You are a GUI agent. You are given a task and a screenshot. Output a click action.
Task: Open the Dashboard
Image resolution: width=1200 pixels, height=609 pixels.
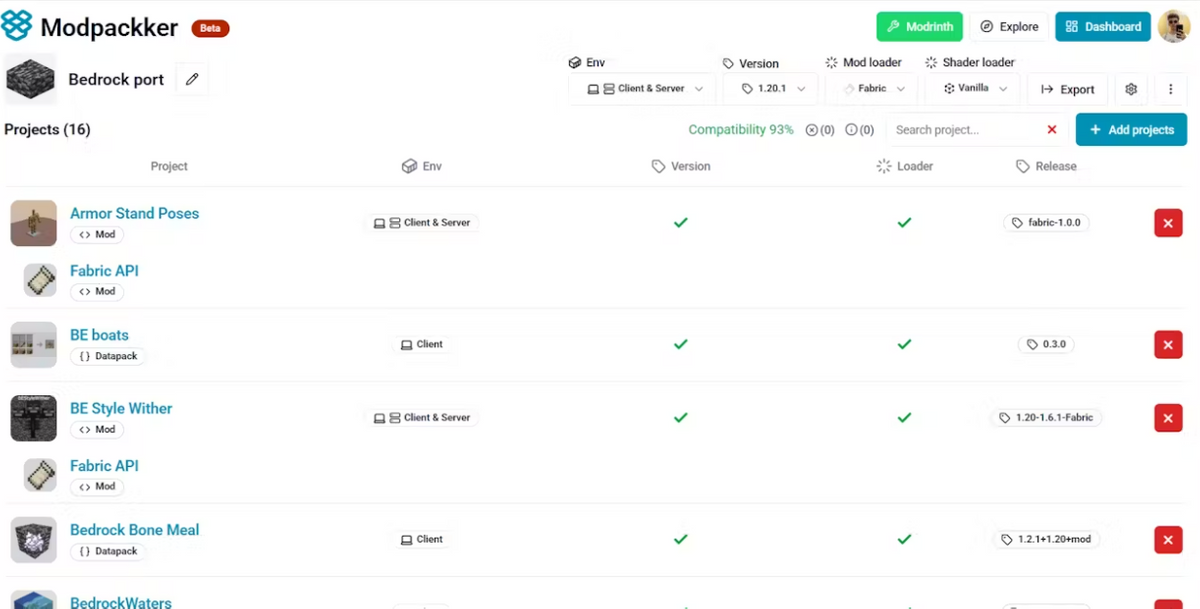click(1103, 27)
